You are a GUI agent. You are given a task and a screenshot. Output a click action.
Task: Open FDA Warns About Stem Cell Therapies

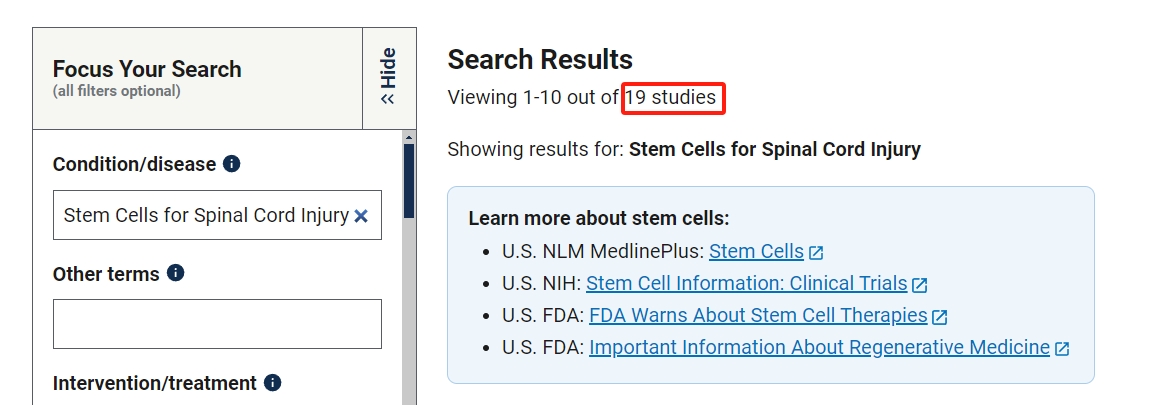[x=758, y=316]
